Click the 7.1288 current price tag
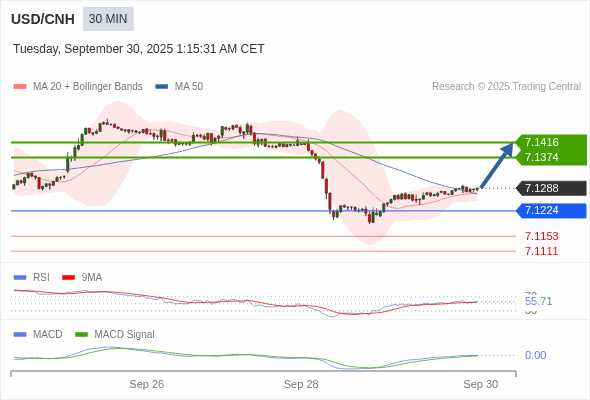590x400 pixels. tap(551, 188)
